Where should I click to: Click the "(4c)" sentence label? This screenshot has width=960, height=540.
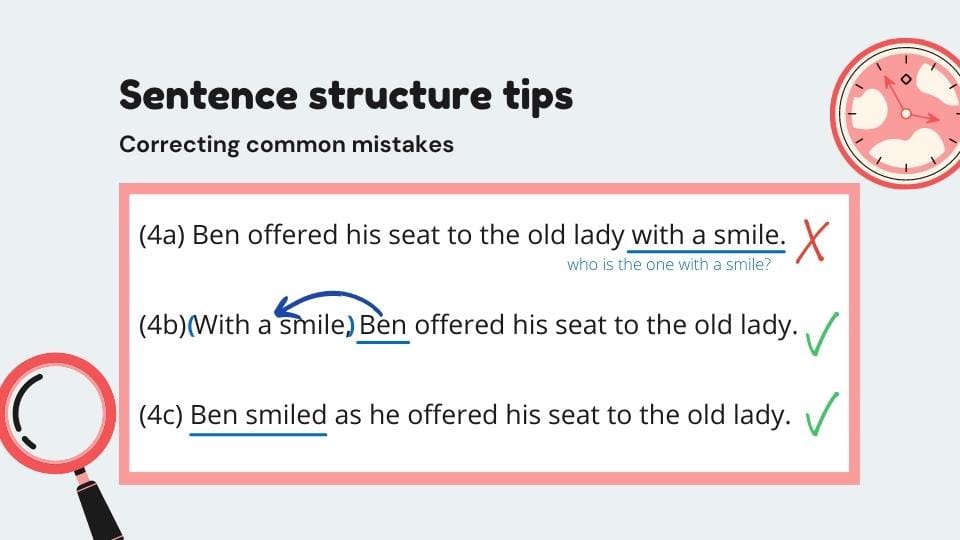tap(162, 415)
